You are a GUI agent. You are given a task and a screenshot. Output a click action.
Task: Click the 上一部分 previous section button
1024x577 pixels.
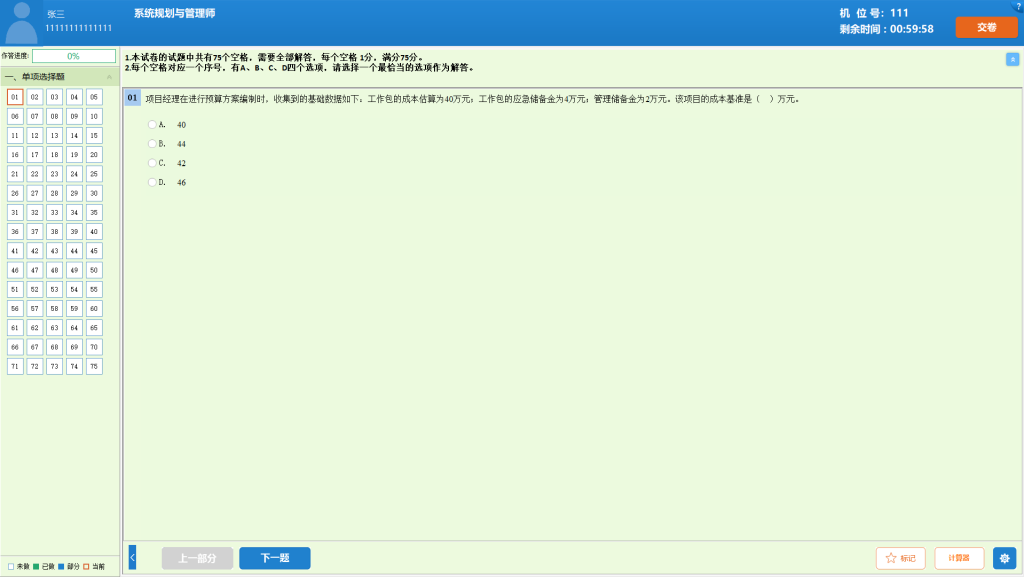[197, 558]
